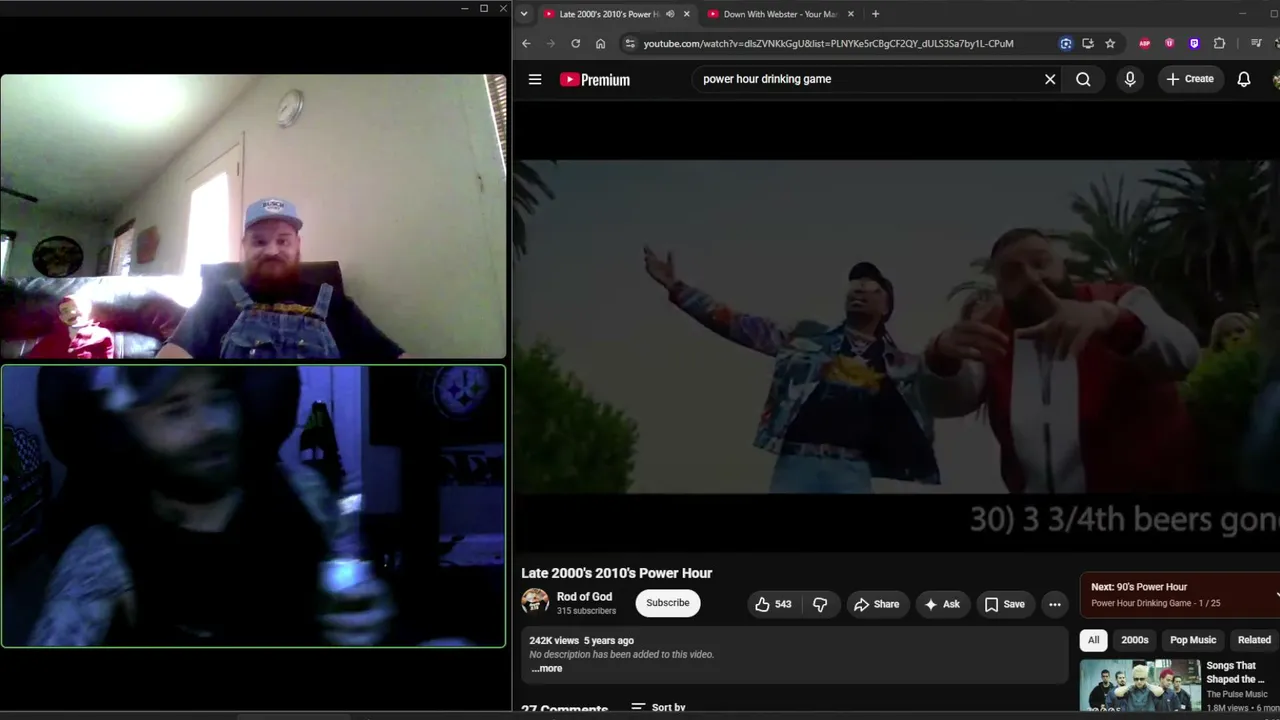Open the Extensions puzzle menu

tap(1219, 43)
